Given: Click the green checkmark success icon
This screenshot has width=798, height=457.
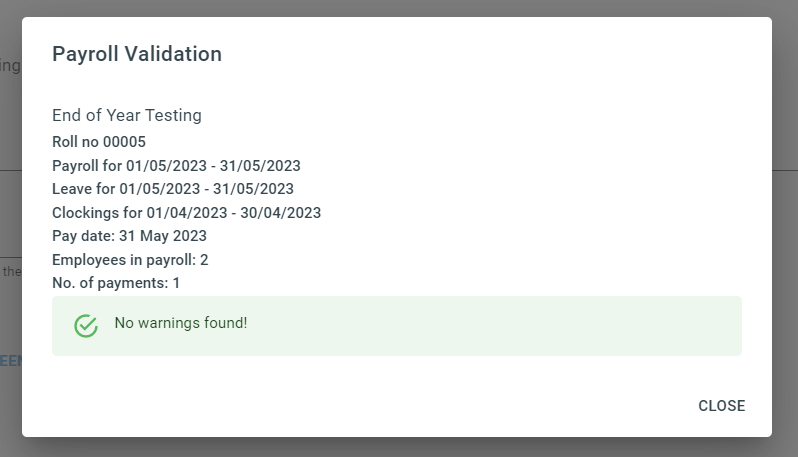Looking at the screenshot, I should point(86,326).
